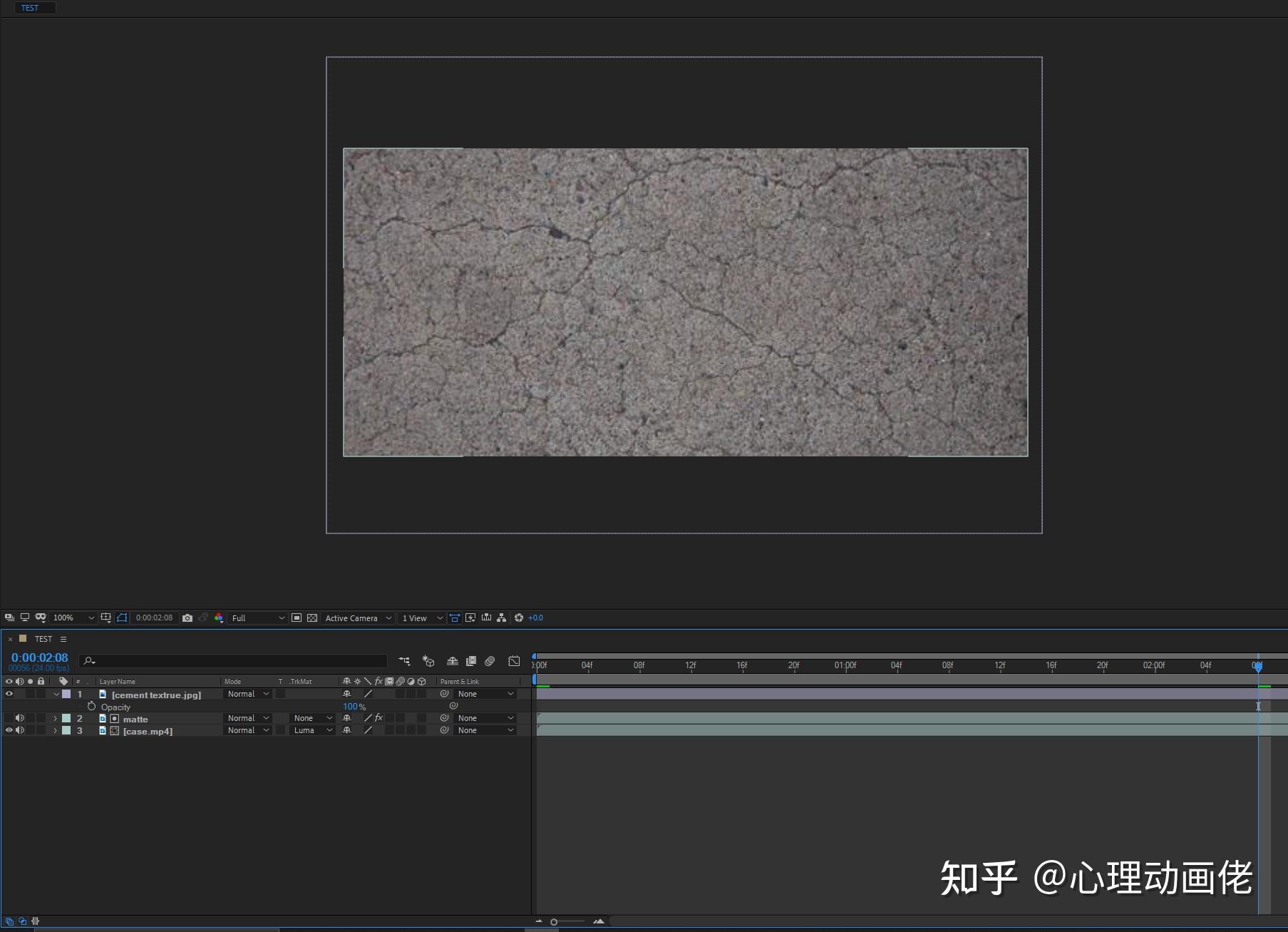Toggle the transparency grid icon
The width and height of the screenshot is (1288, 932).
[x=312, y=618]
